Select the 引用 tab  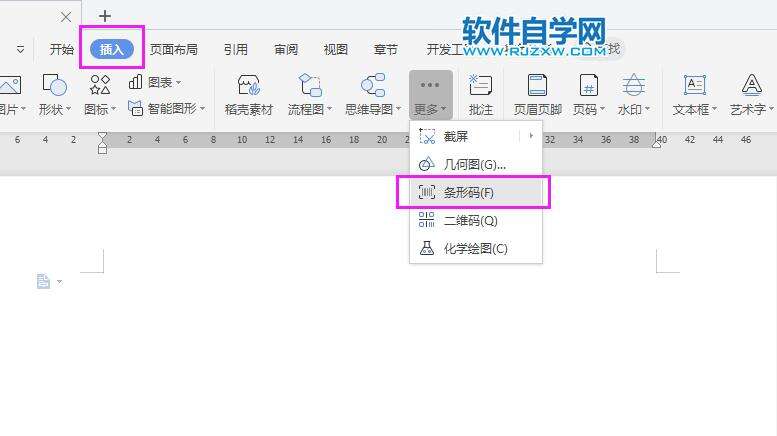(235, 49)
